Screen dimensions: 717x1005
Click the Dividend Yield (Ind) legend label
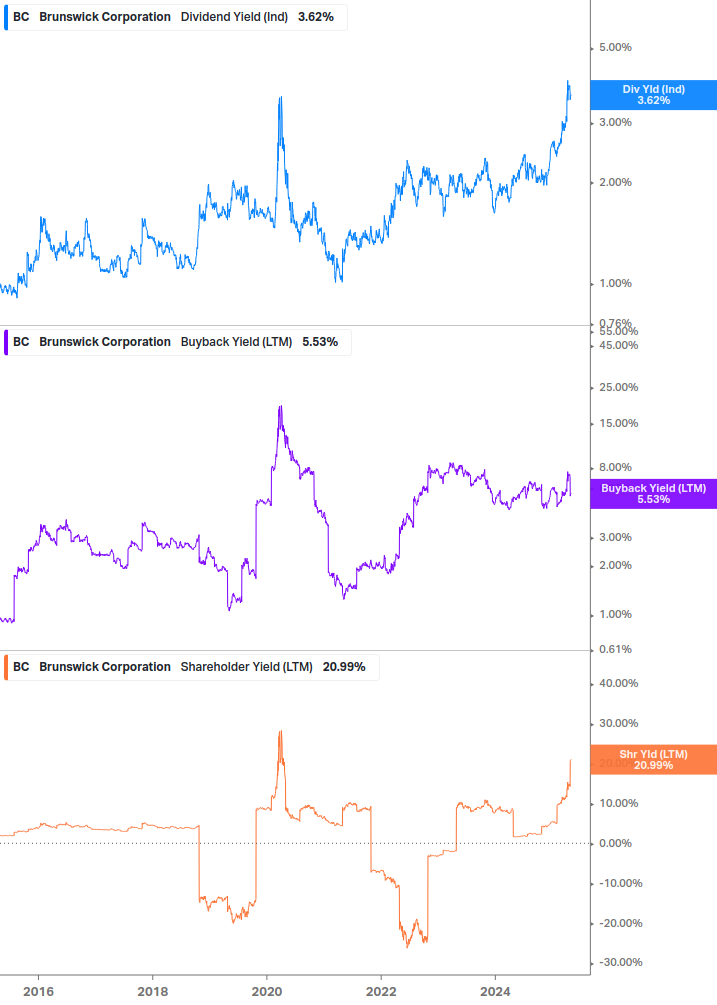click(234, 17)
